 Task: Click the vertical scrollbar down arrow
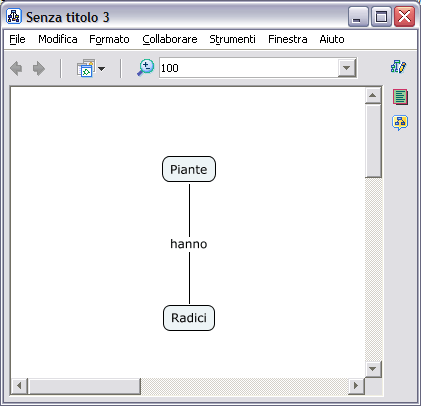[x=373, y=369]
